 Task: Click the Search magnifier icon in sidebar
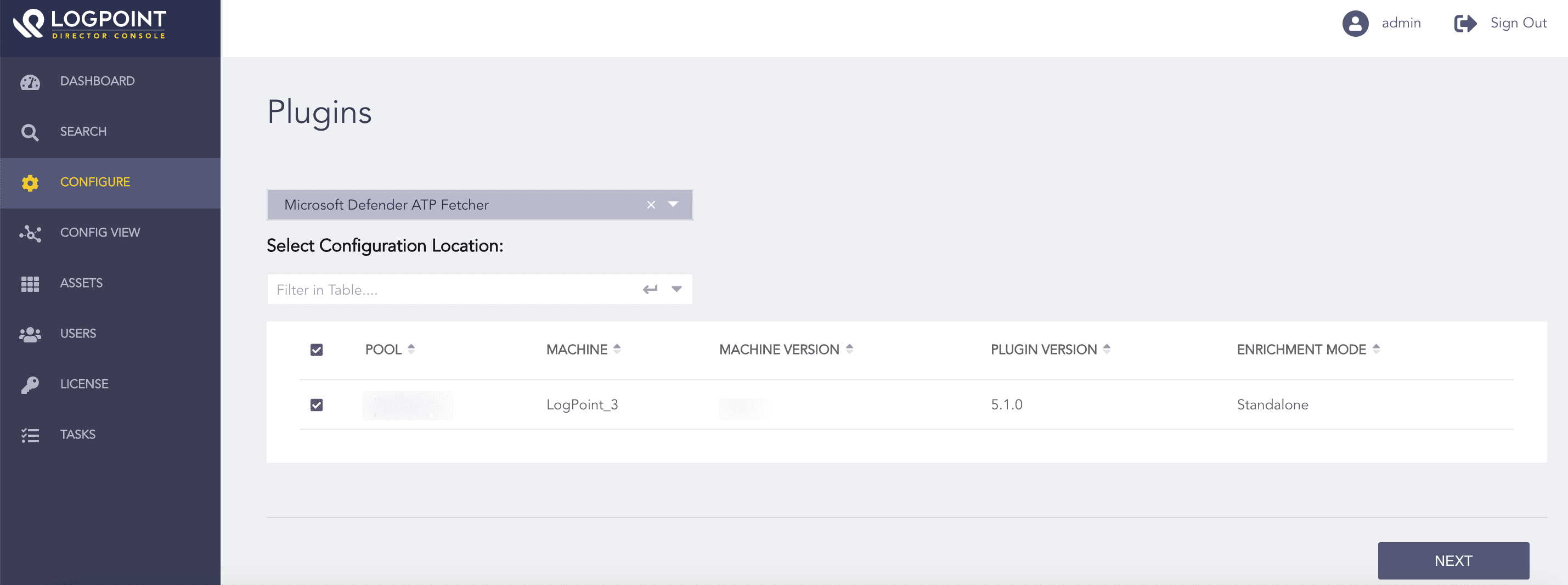30,132
